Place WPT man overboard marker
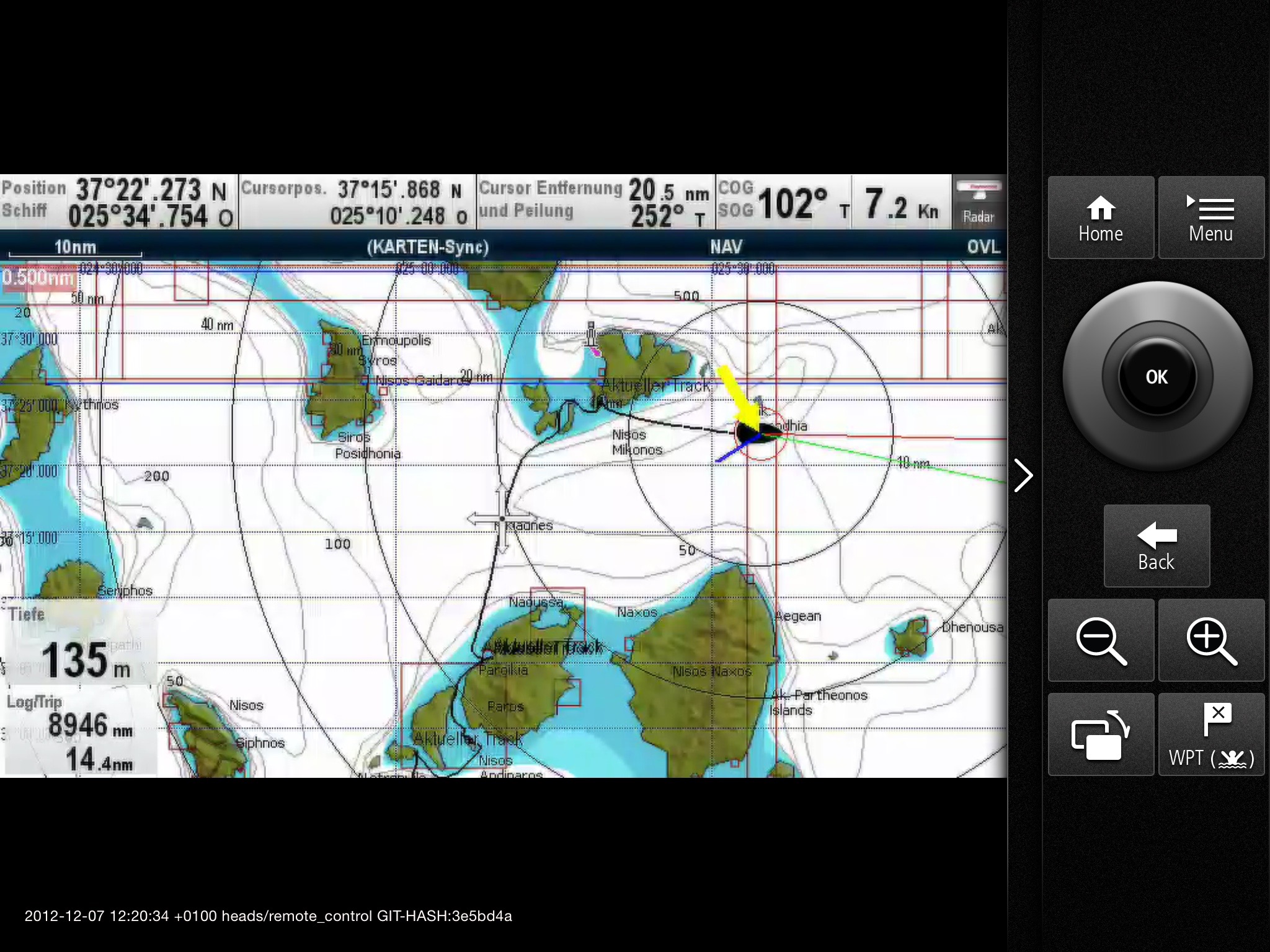 (x=1211, y=734)
